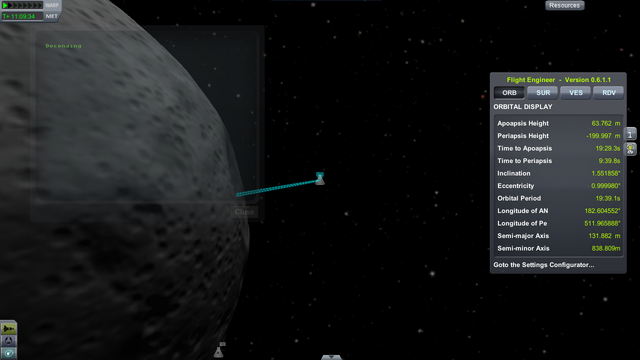Click the vessel icon at tether end
The width and height of the screenshot is (640, 360).
(x=320, y=178)
